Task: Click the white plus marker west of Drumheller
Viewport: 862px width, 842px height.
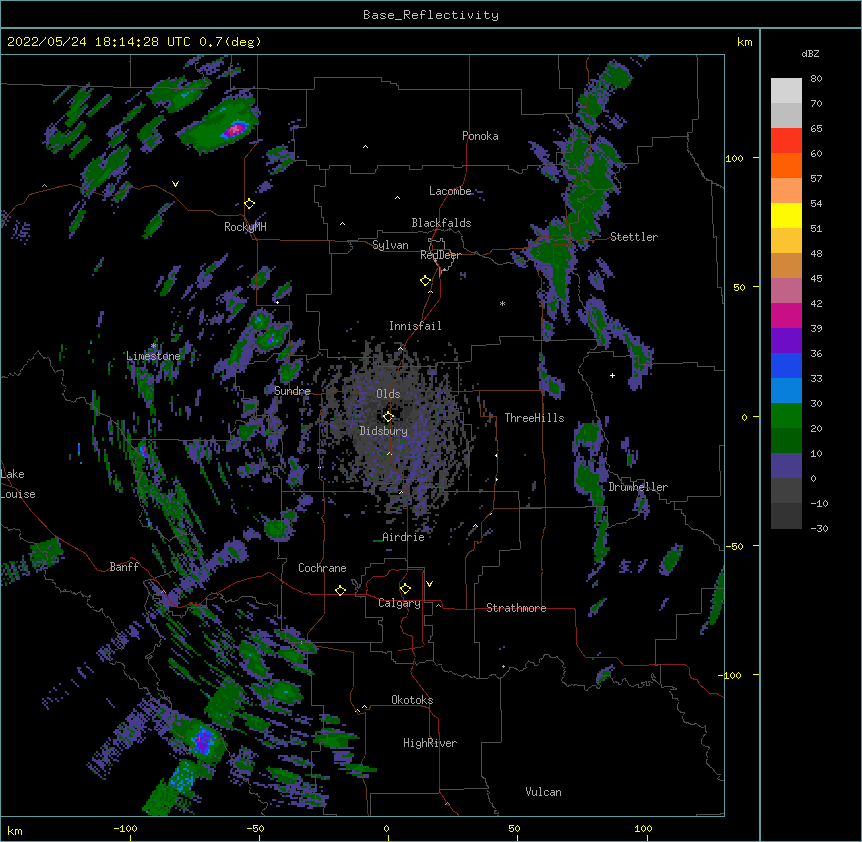Action: pos(612,375)
